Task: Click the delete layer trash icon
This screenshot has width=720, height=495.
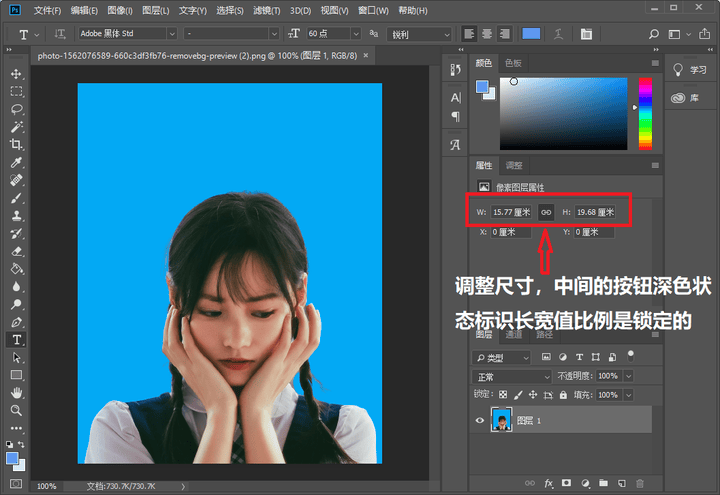Action: [x=640, y=483]
